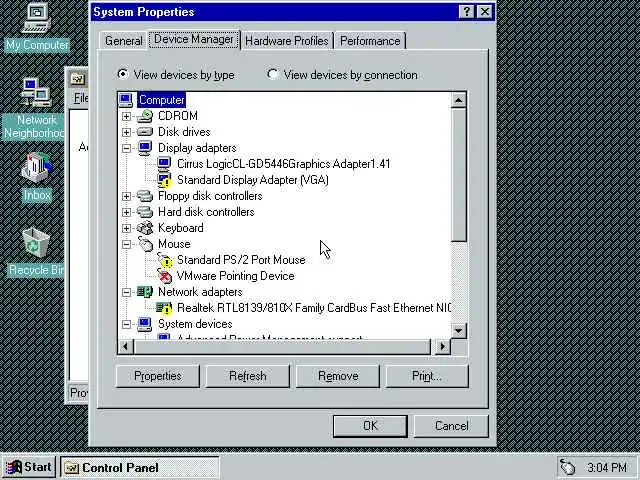Viewport: 640px width, 480px height.
Task: Expand the CDROM node
Action: click(x=127, y=116)
